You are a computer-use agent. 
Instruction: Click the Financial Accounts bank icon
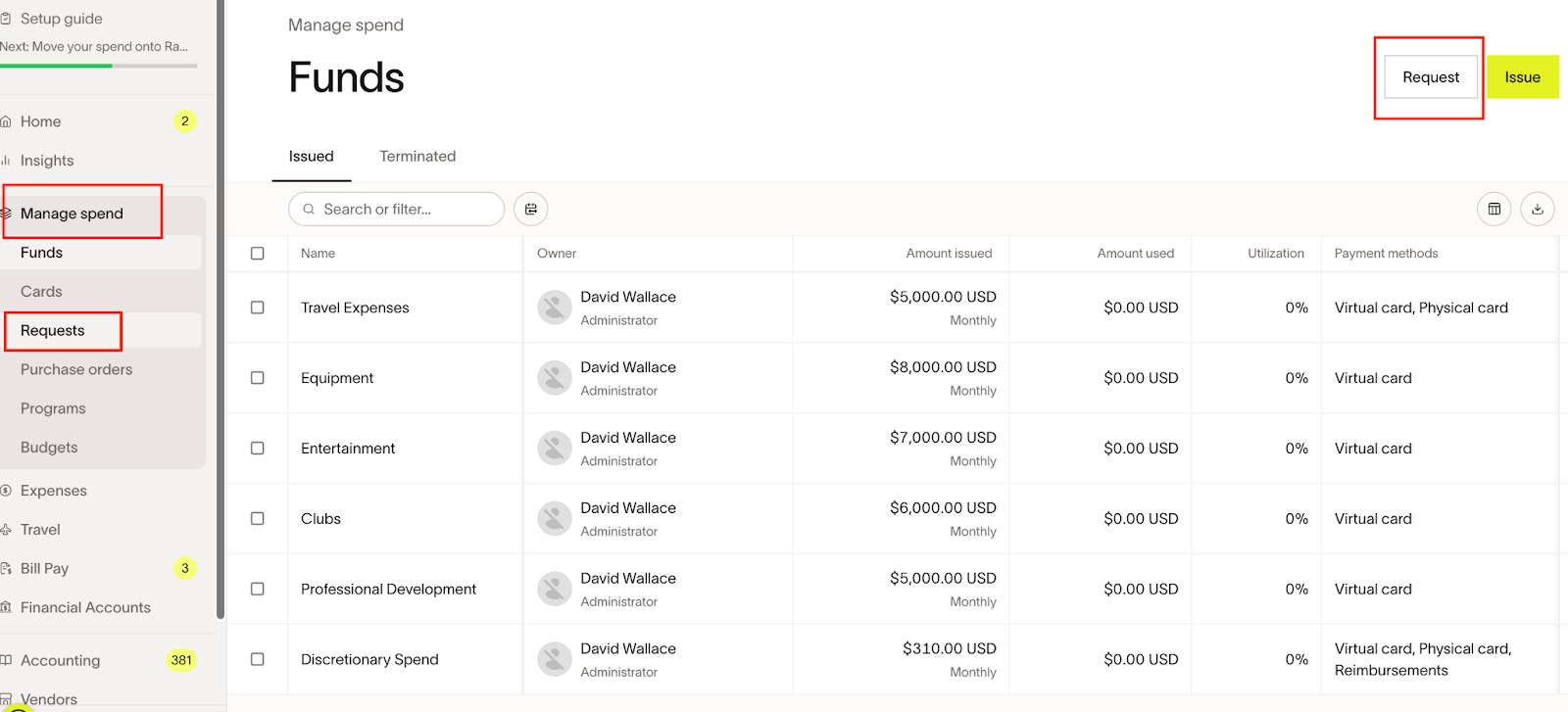pyautogui.click(x=6, y=607)
